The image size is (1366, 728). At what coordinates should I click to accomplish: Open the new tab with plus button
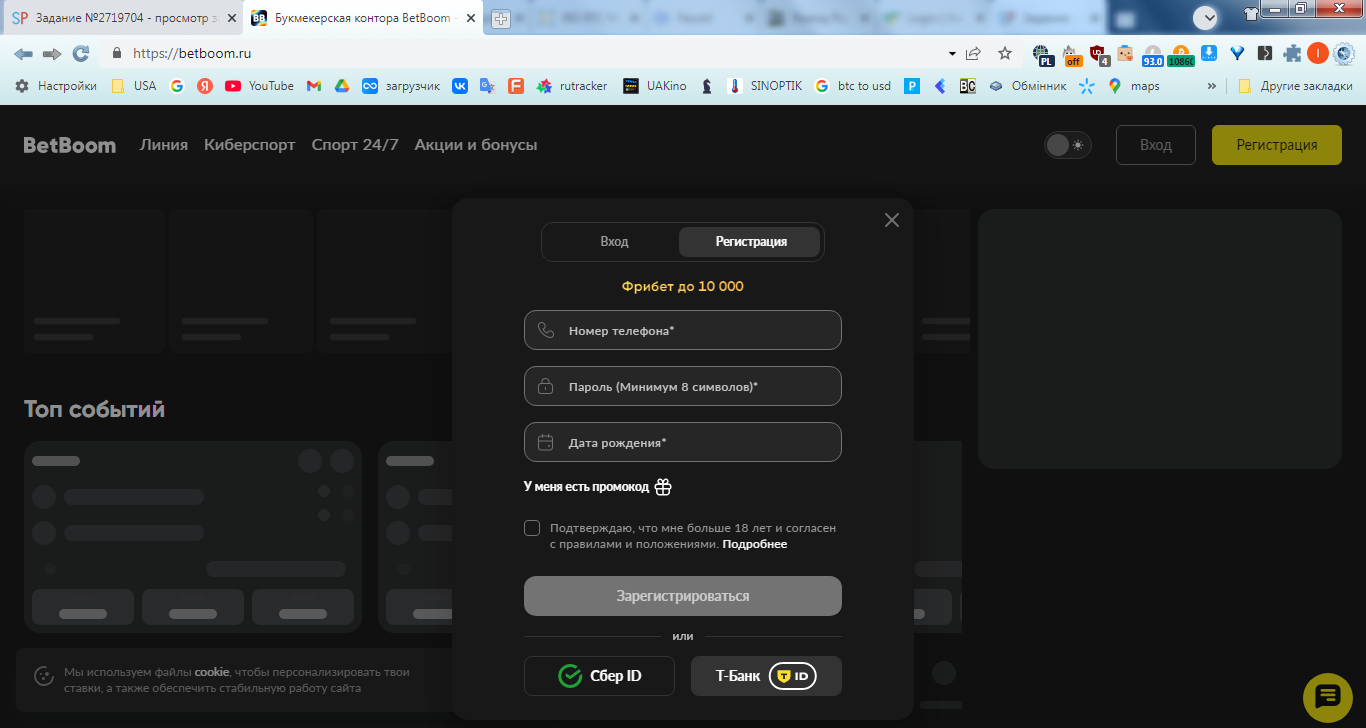[500, 19]
